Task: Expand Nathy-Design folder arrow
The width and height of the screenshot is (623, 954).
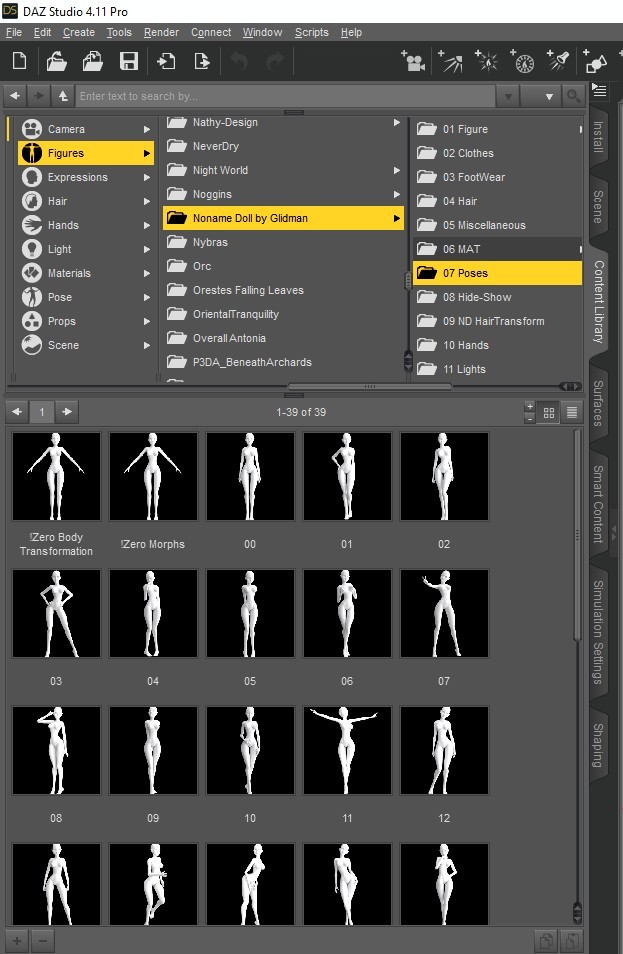Action: pyautogui.click(x=397, y=122)
